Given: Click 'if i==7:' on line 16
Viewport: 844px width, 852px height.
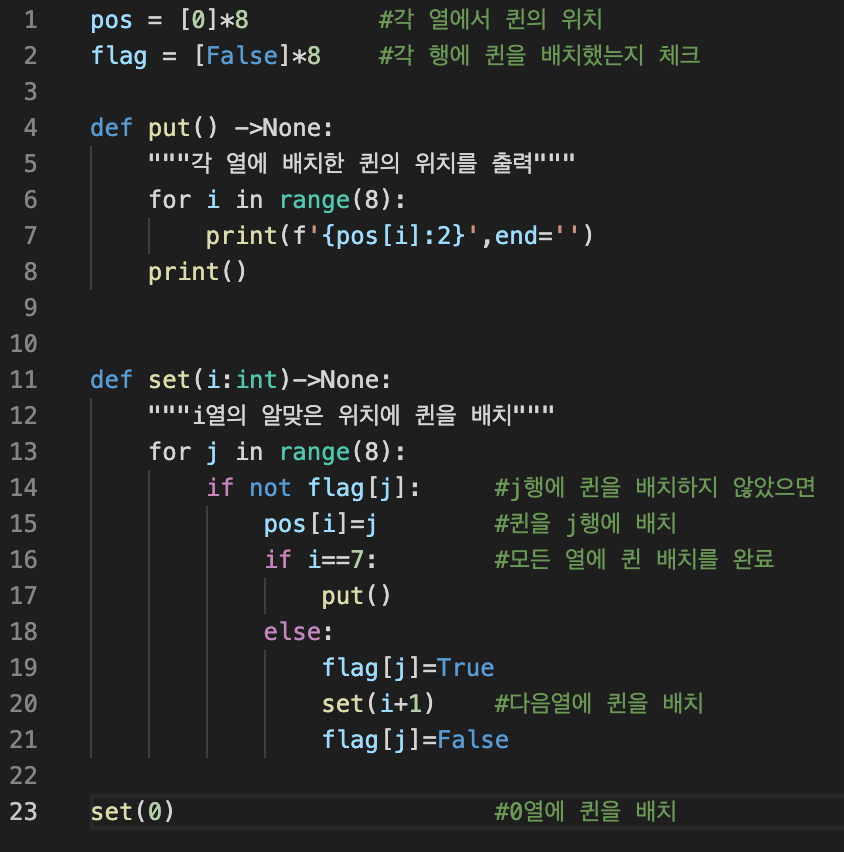Looking at the screenshot, I should (320, 560).
